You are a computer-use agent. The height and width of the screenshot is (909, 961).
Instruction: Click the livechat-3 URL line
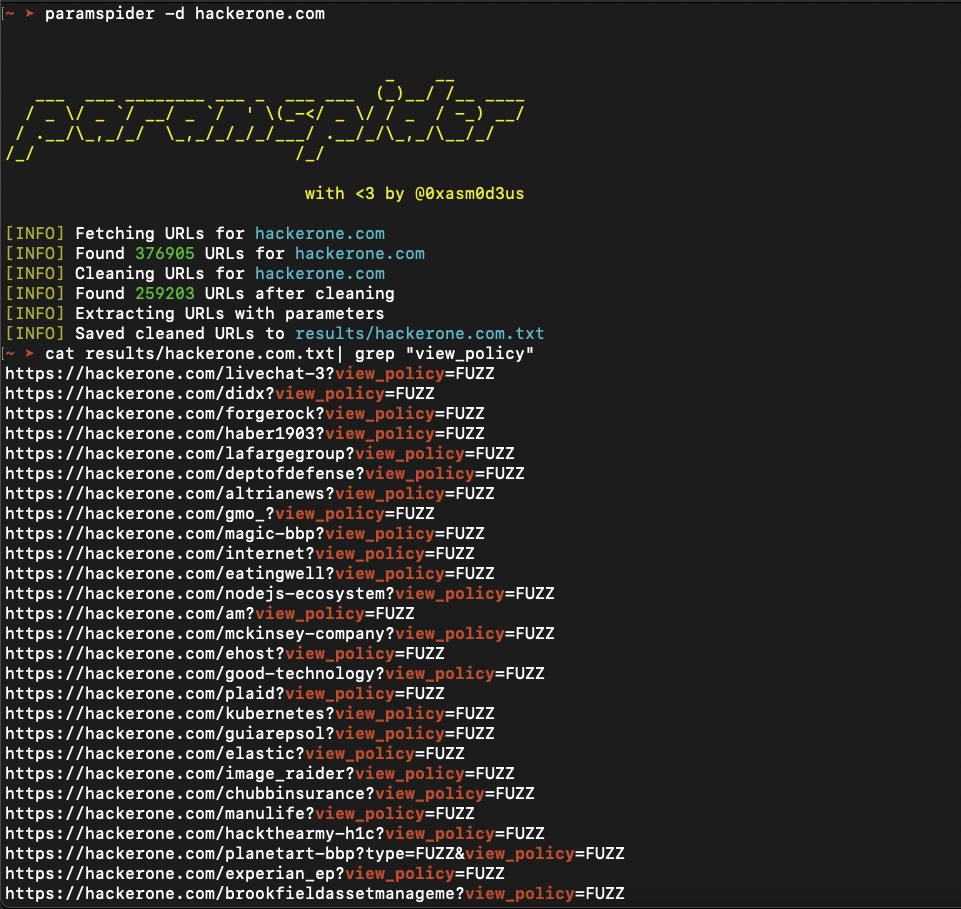(250, 374)
